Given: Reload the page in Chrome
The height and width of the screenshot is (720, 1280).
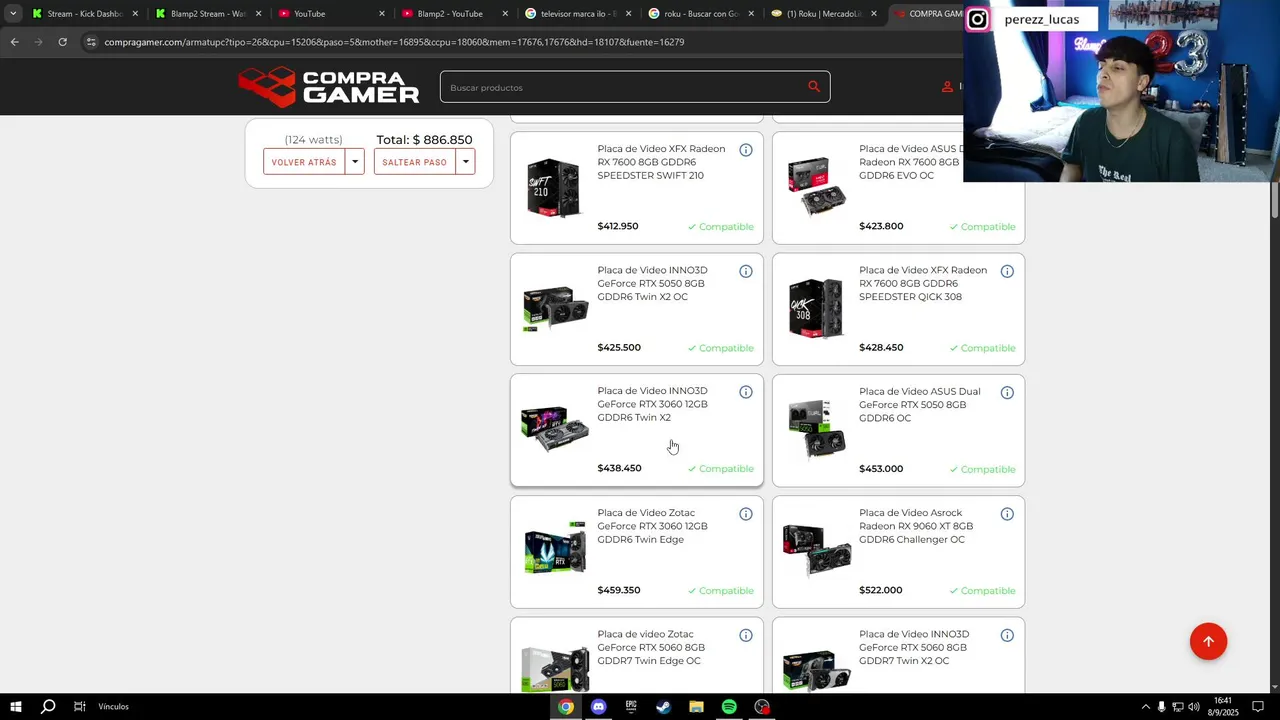Looking at the screenshot, I should (62, 42).
